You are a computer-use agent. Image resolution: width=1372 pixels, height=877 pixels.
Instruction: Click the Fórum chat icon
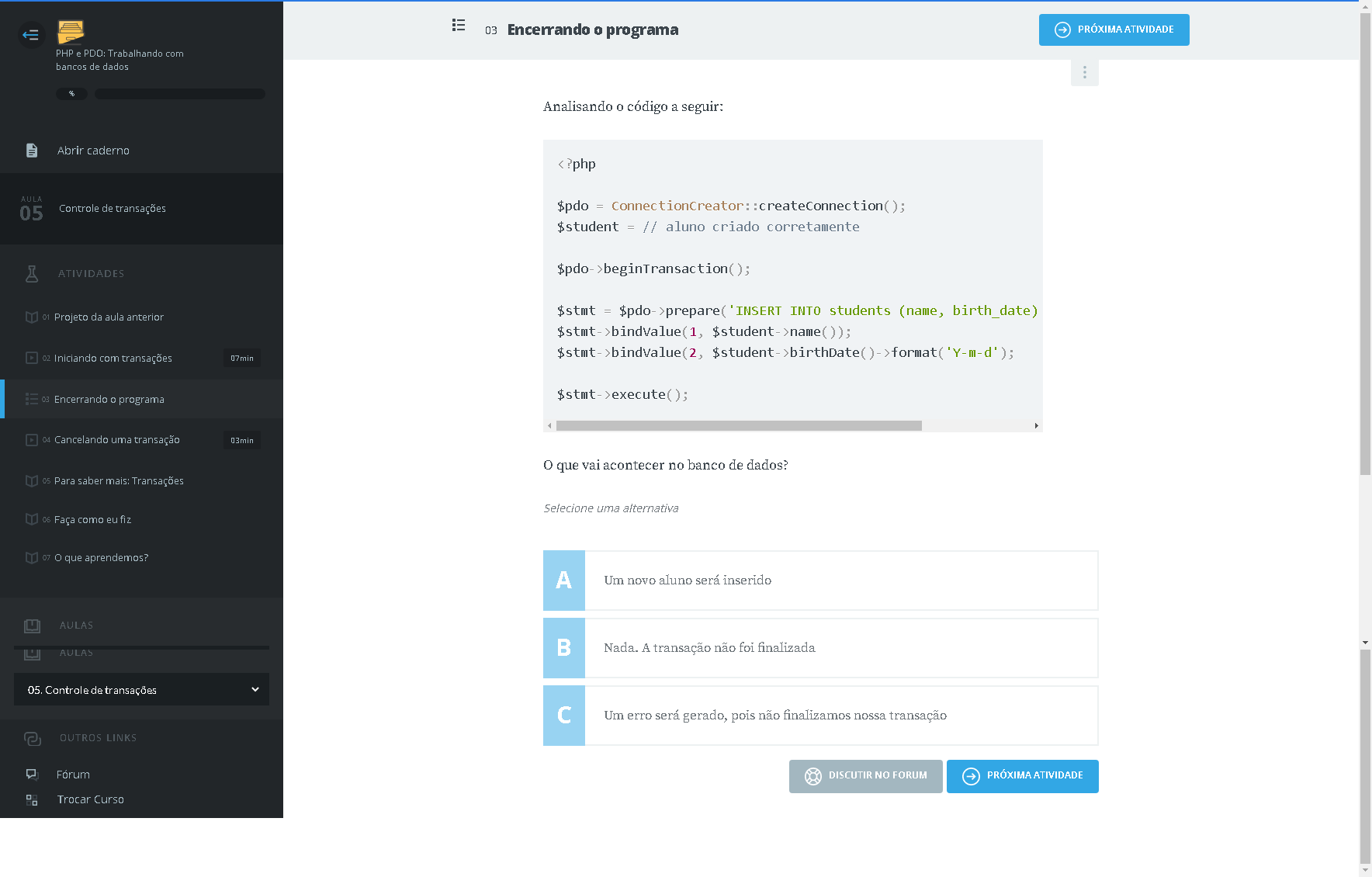(x=32, y=775)
